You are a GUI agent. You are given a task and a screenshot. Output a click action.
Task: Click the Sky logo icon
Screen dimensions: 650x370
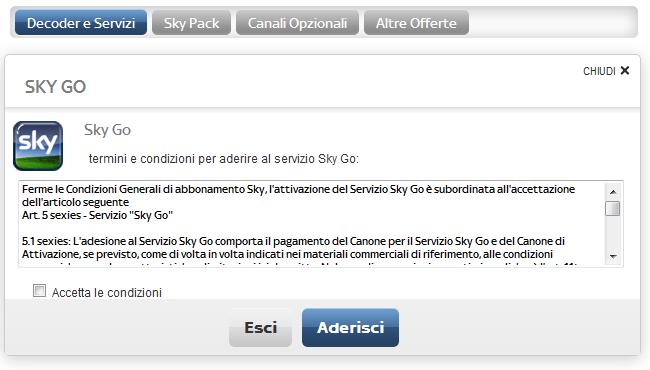coord(38,146)
